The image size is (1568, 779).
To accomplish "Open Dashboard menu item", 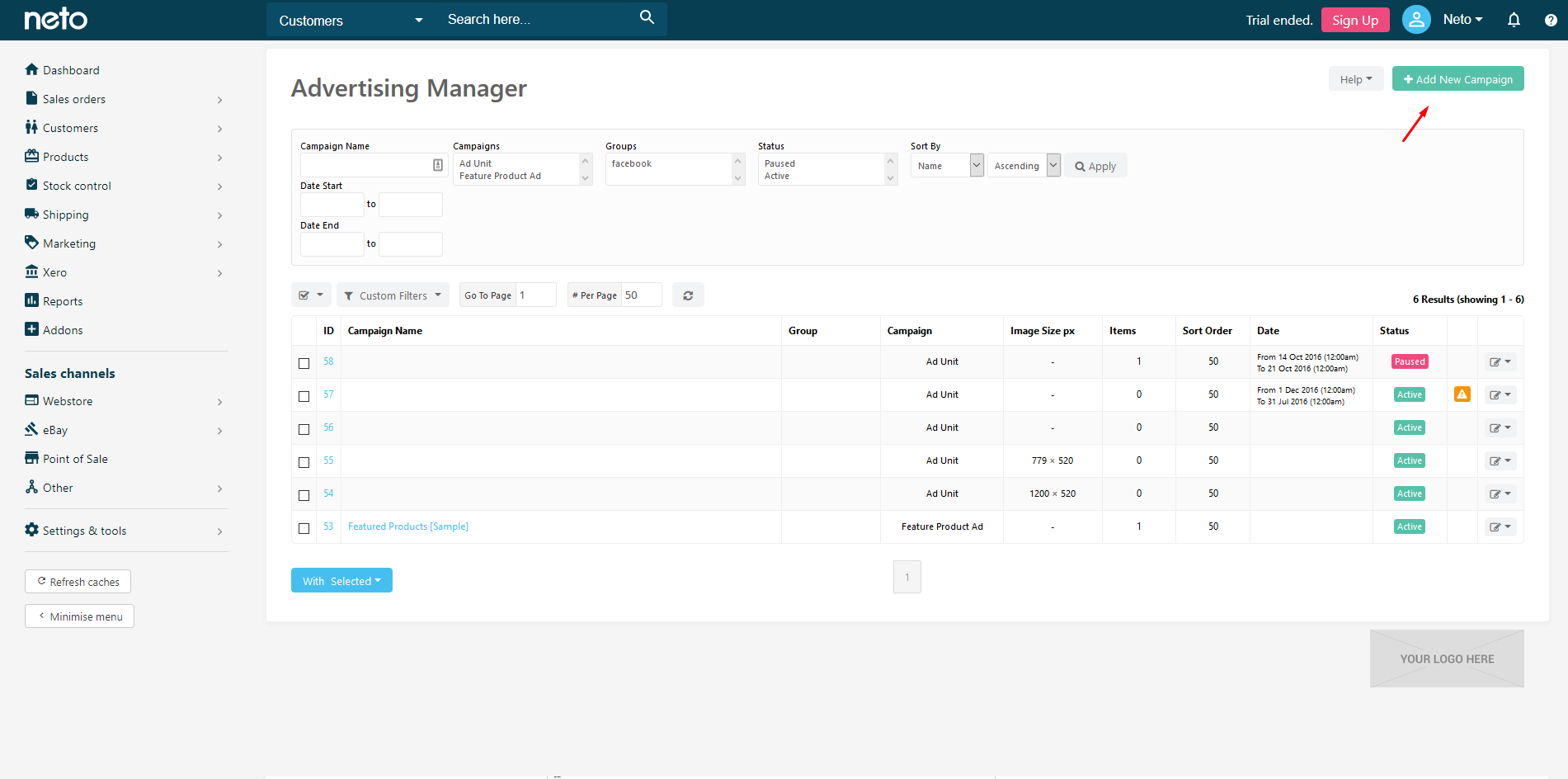I will point(71,70).
